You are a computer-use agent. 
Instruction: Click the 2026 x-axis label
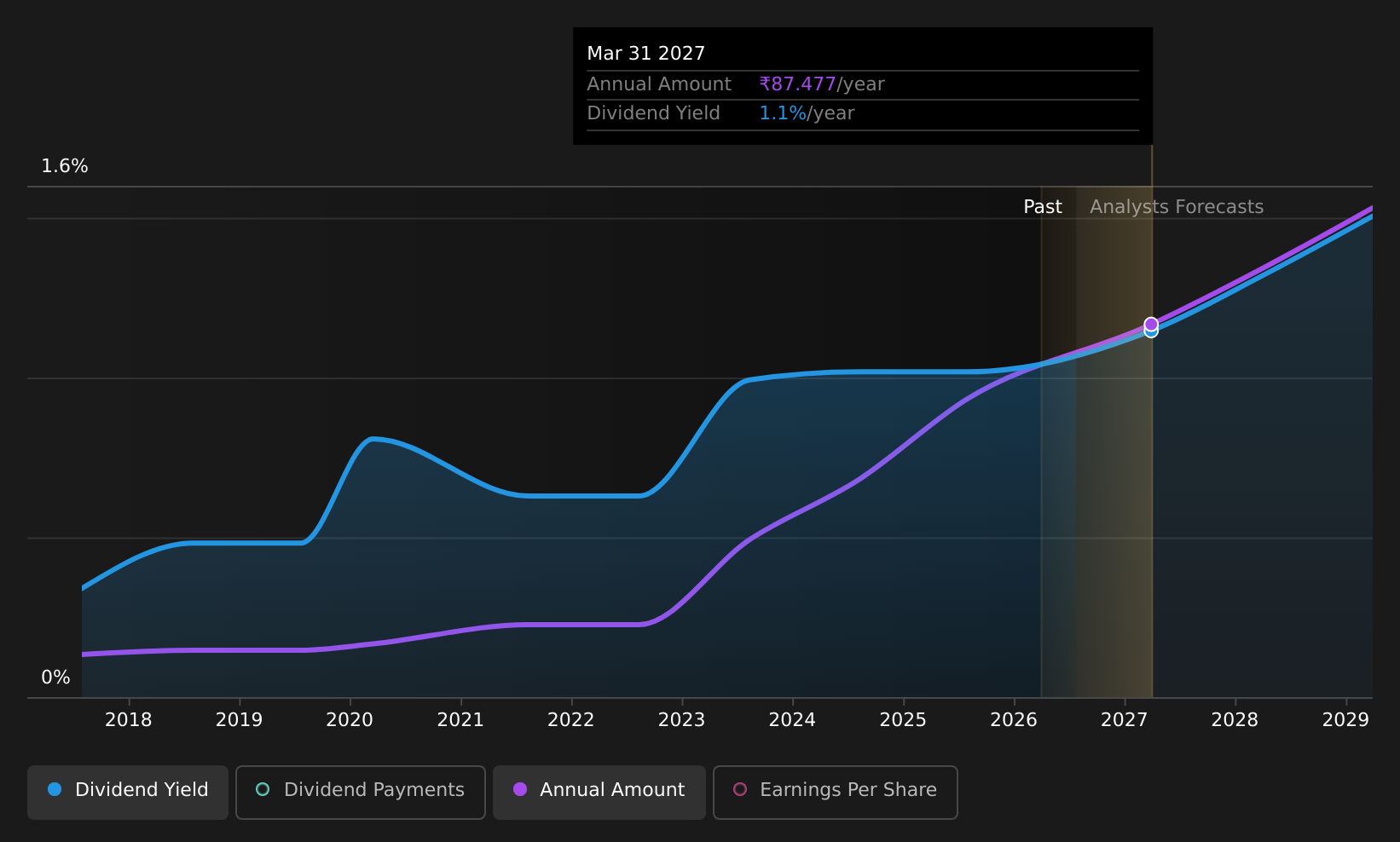point(1014,720)
